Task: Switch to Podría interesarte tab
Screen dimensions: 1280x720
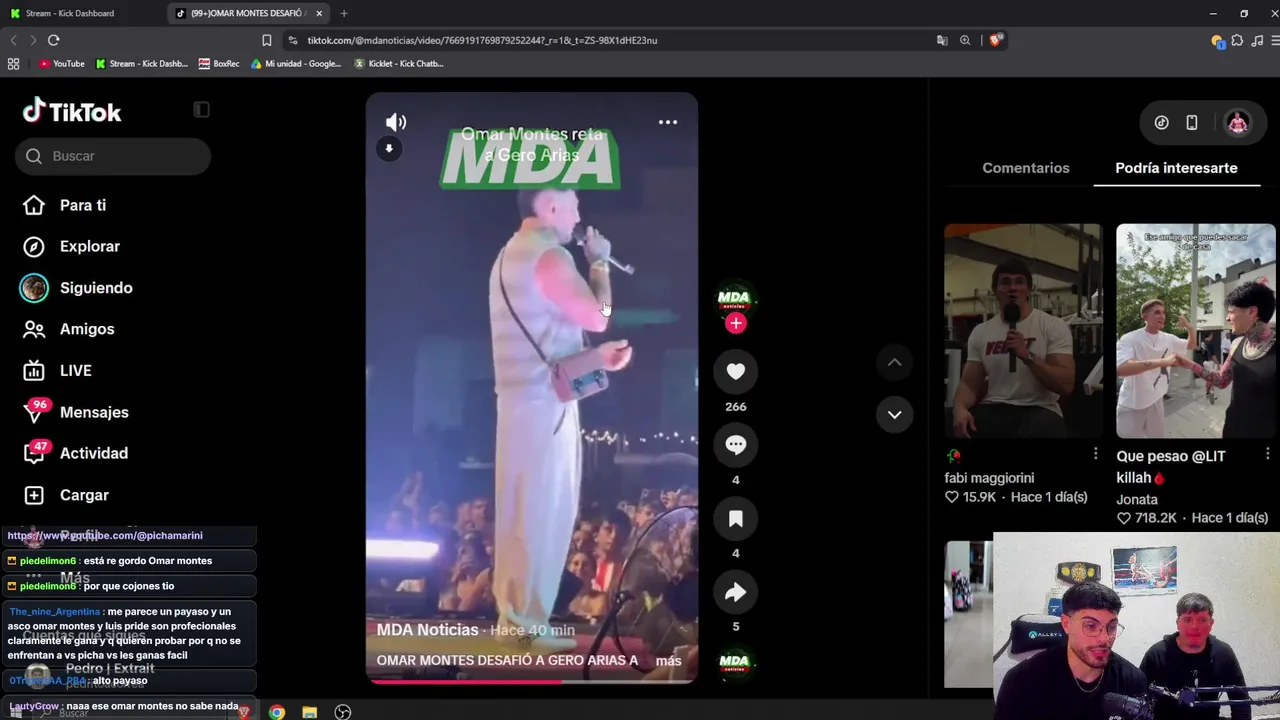Action: coord(1176,168)
